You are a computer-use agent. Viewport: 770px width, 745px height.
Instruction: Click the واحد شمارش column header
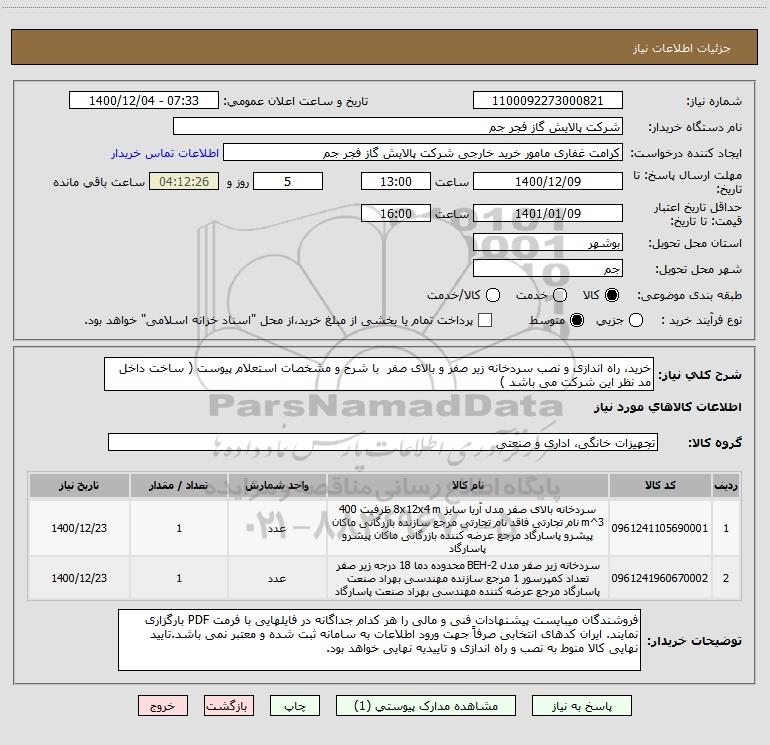pos(277,485)
